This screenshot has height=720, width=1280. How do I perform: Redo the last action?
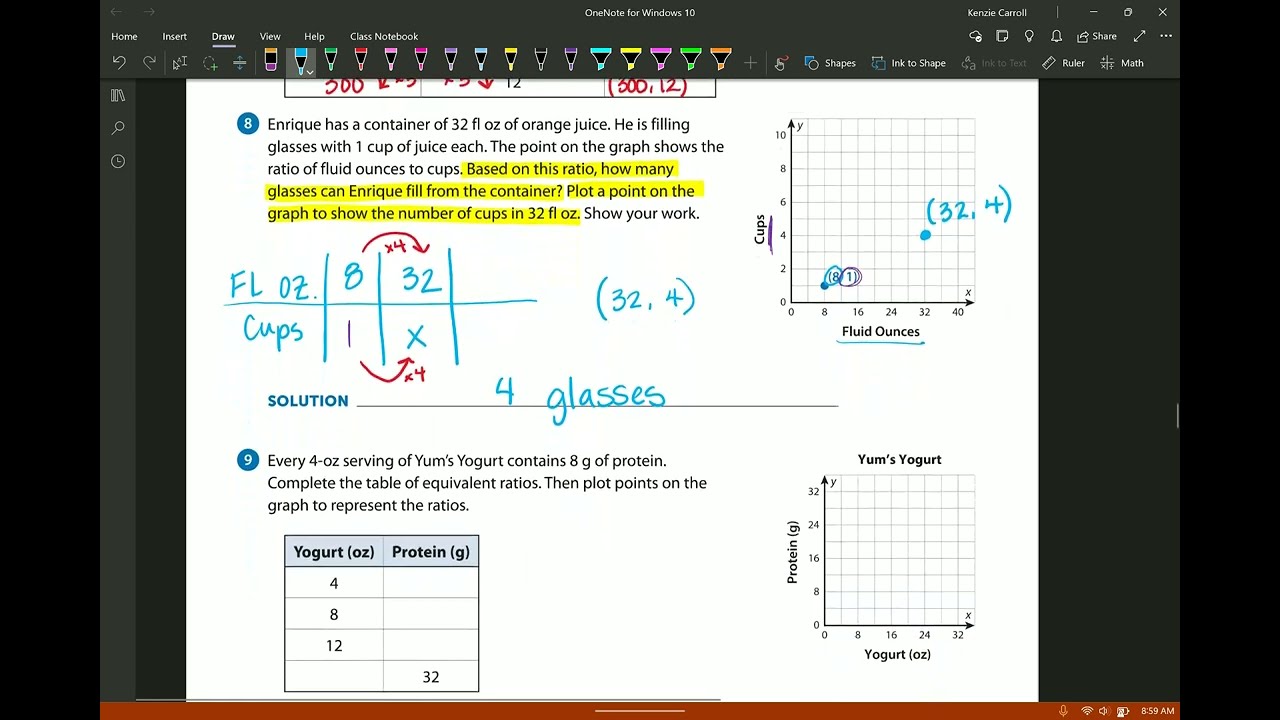149,62
